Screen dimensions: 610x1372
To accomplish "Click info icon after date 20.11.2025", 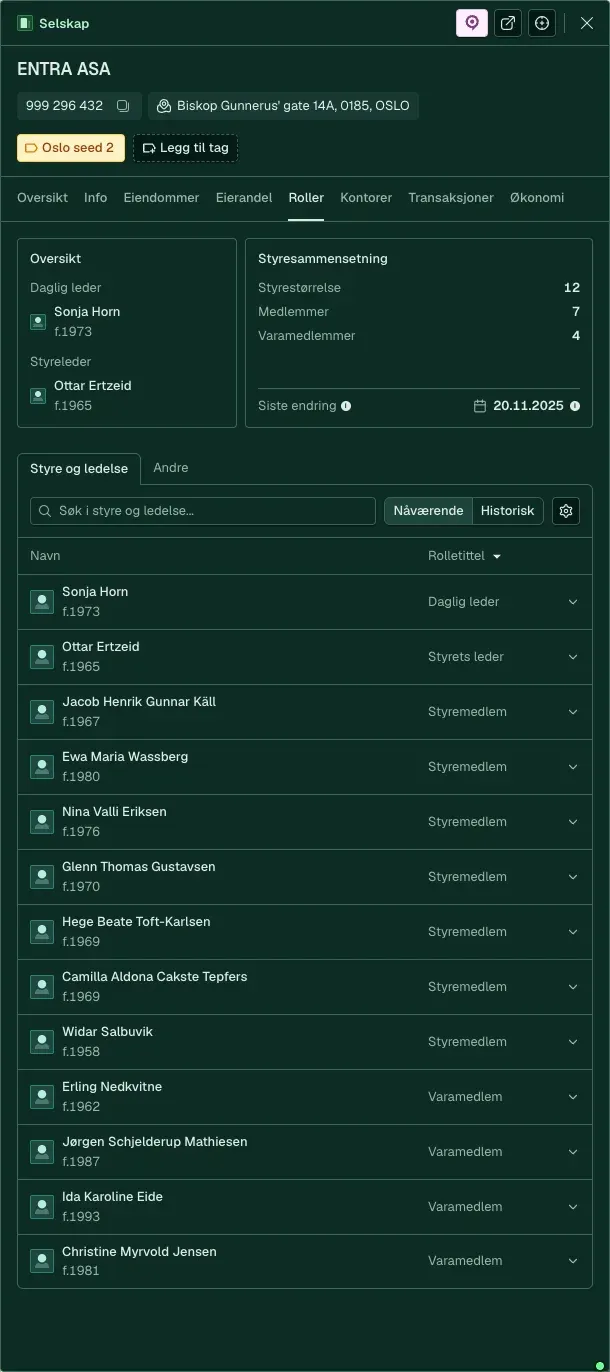I will point(574,406).
